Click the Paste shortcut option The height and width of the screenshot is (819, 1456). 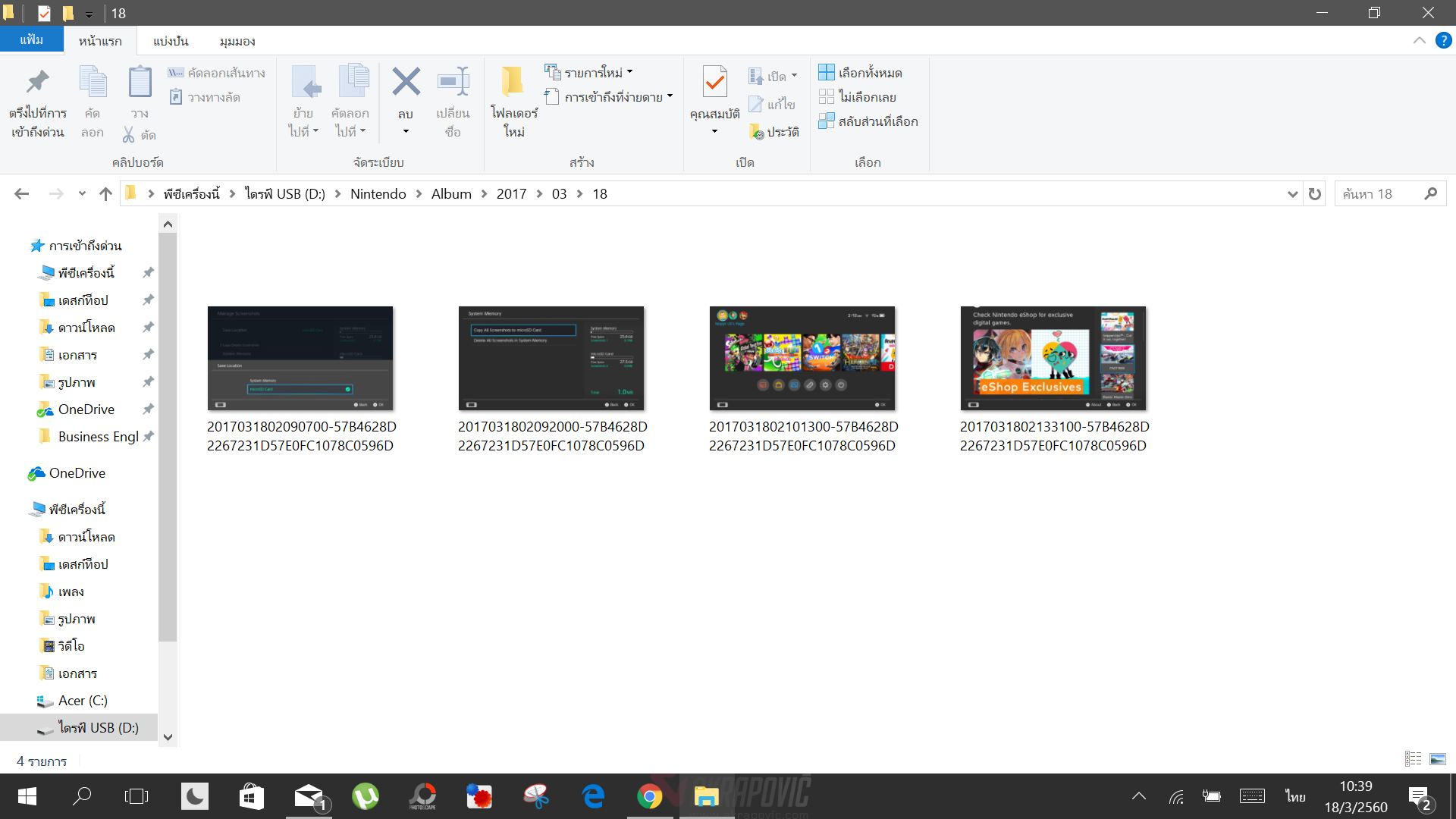[x=205, y=97]
